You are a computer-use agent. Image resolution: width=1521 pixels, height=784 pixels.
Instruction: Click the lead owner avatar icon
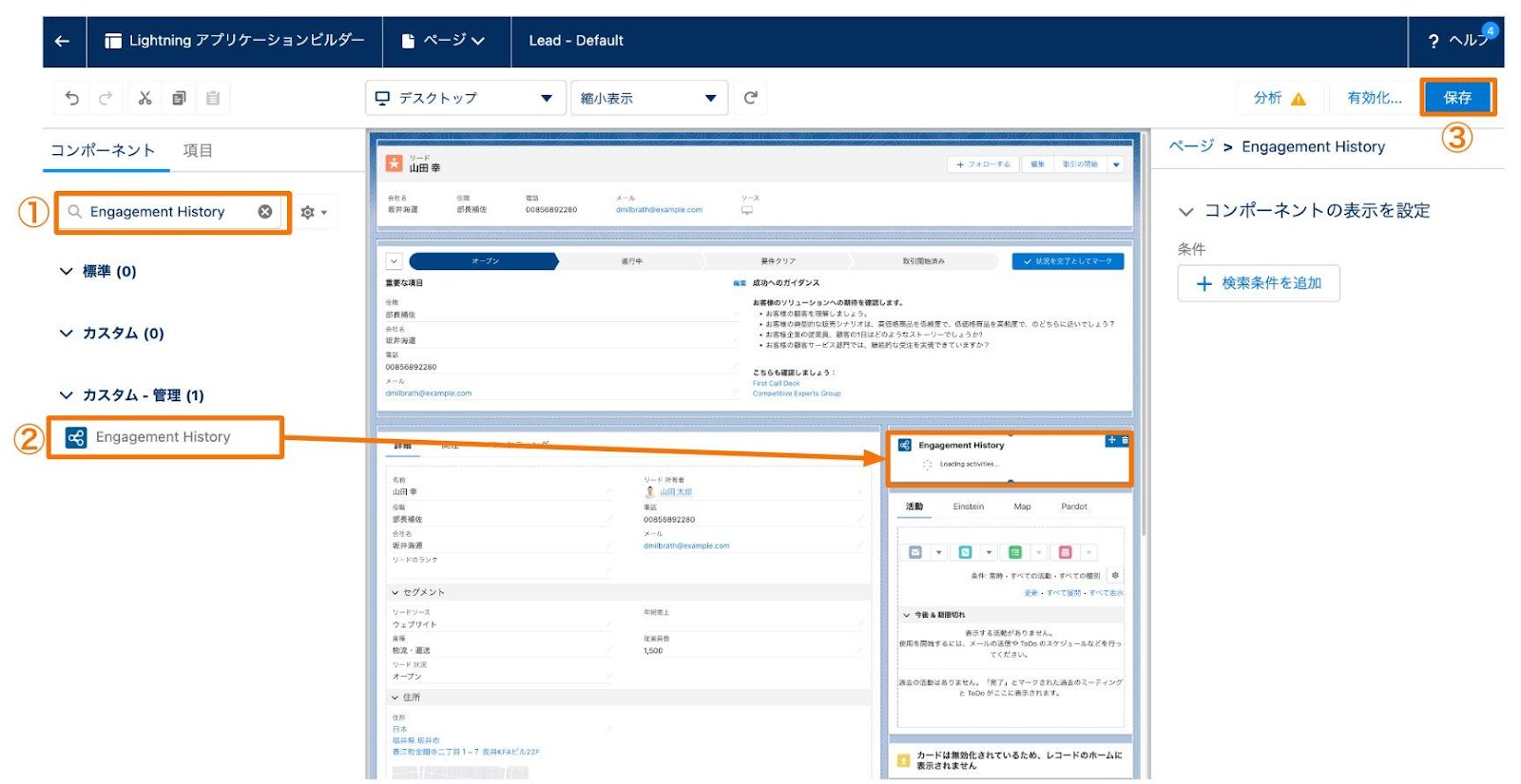(x=650, y=491)
